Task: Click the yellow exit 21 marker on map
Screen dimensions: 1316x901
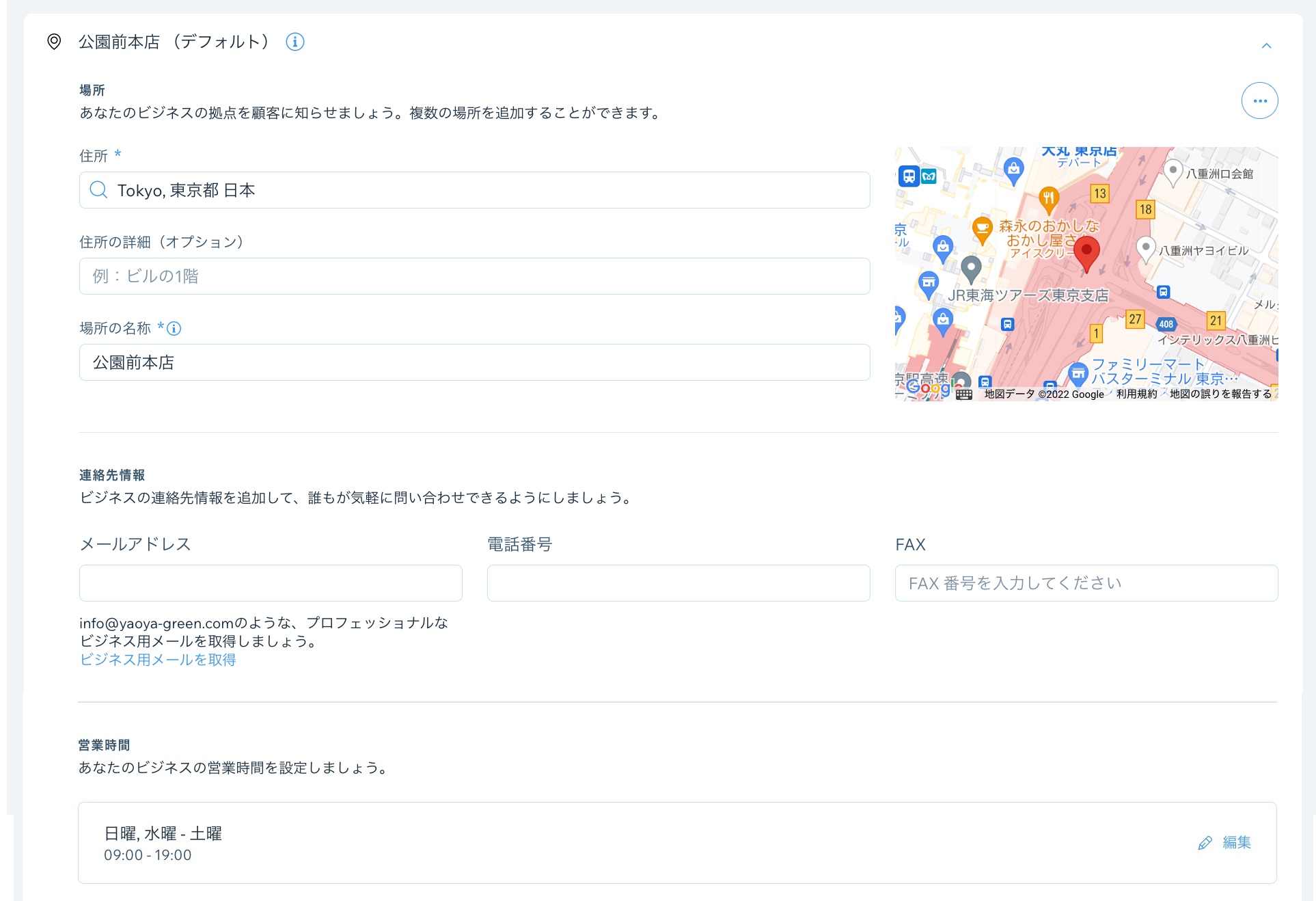Action: tap(1216, 320)
